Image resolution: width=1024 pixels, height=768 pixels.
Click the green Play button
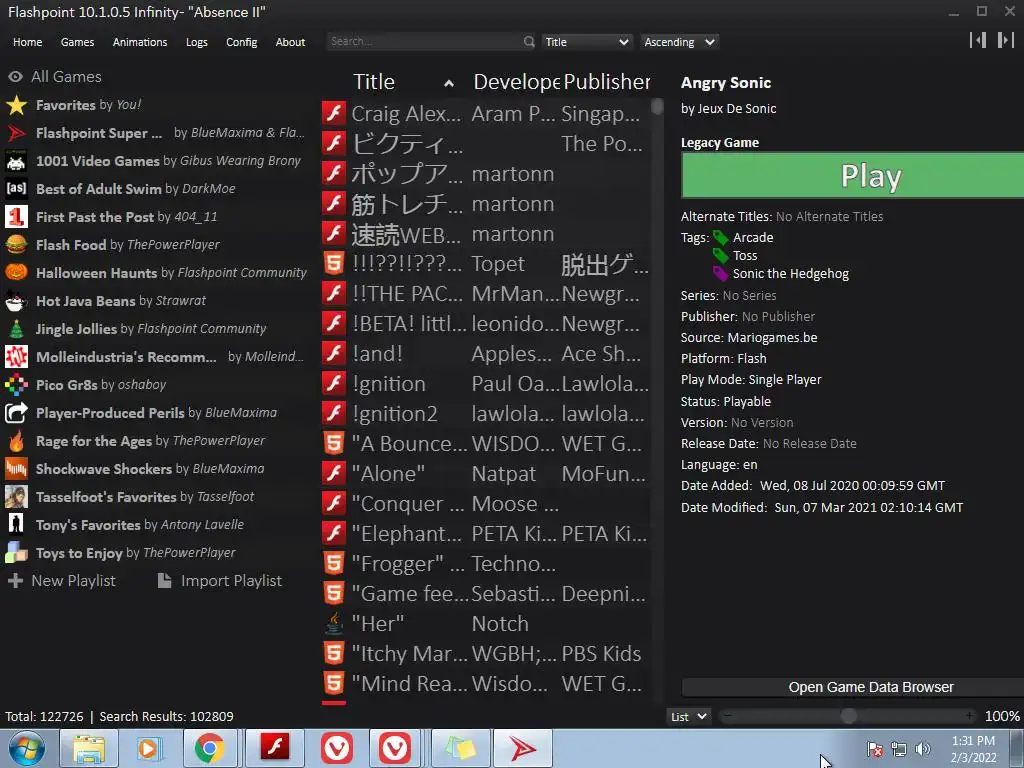click(852, 175)
